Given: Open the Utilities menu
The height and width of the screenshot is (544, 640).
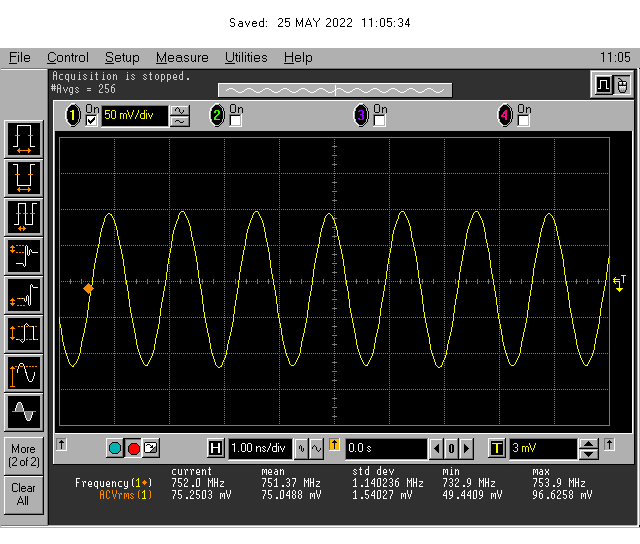Looking at the screenshot, I should coord(246,58).
